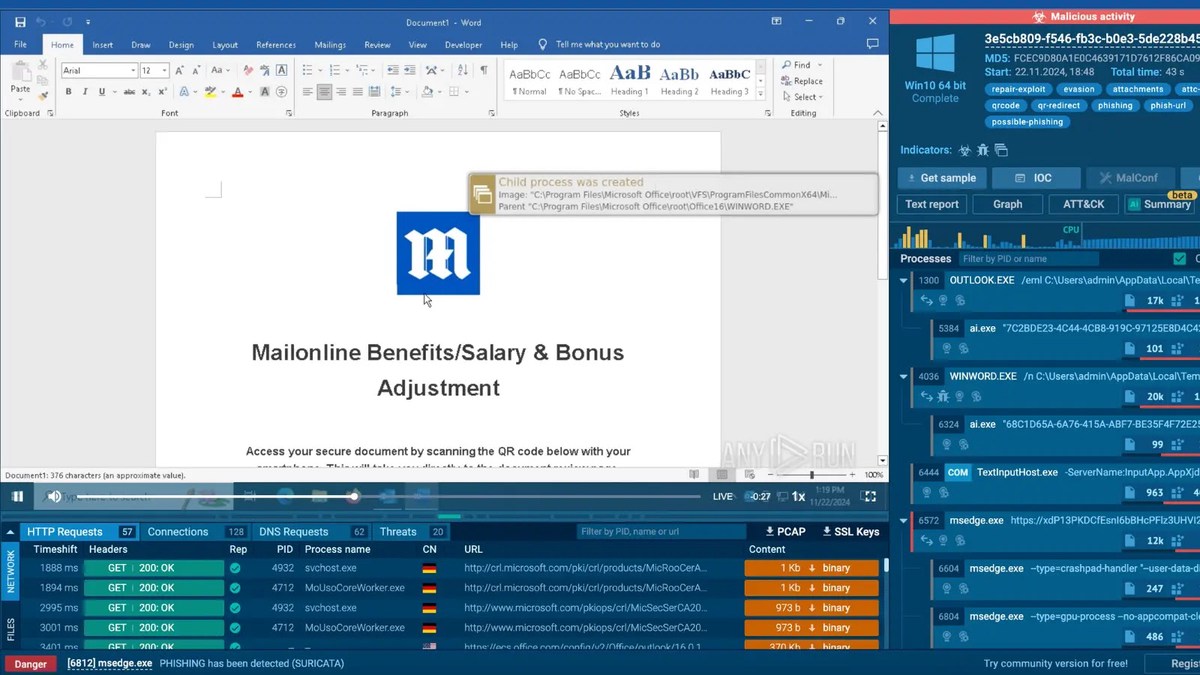Toggle the checkbox beside the Processes filter

coord(1179,259)
